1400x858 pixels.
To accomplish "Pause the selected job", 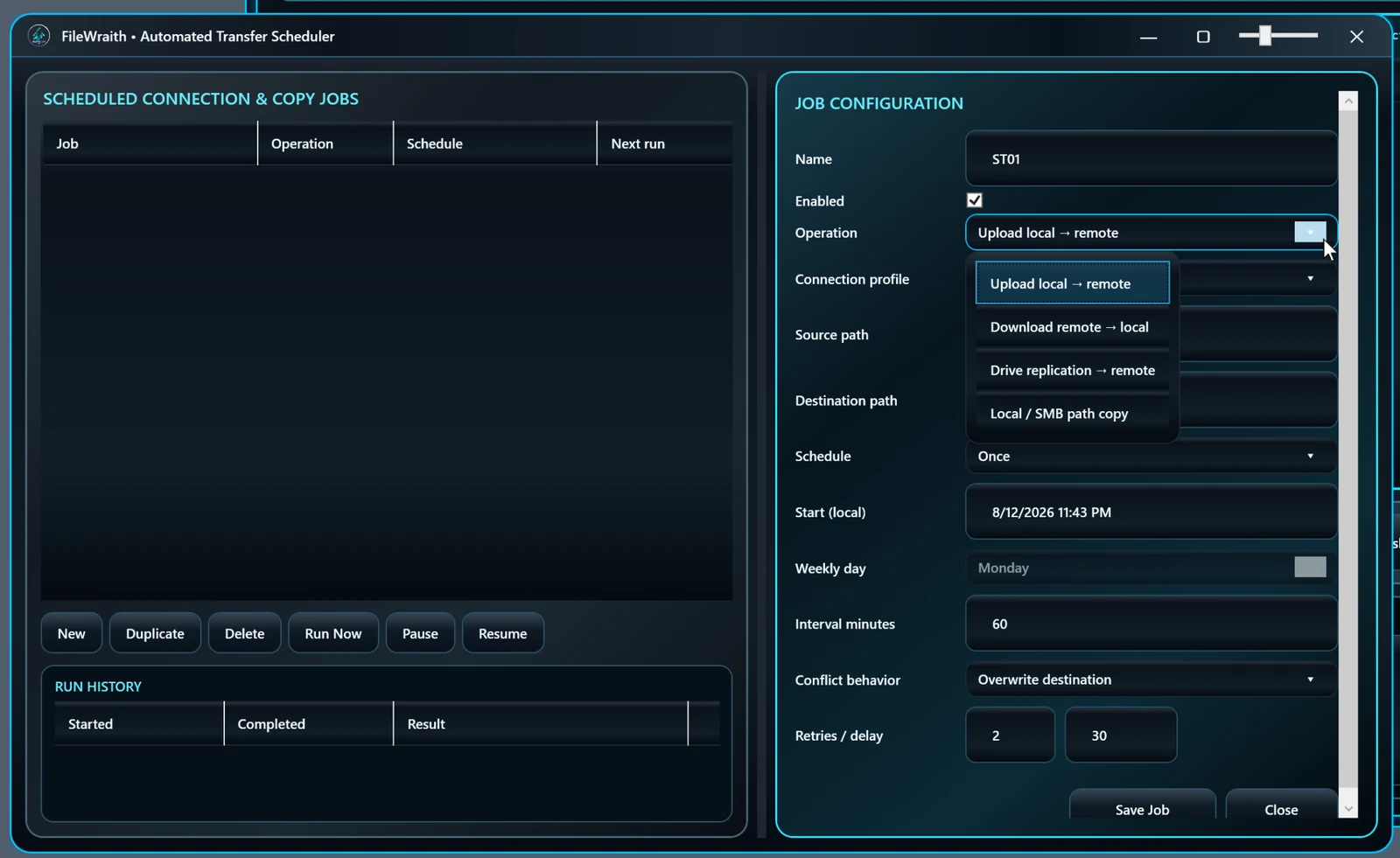I will (x=420, y=633).
